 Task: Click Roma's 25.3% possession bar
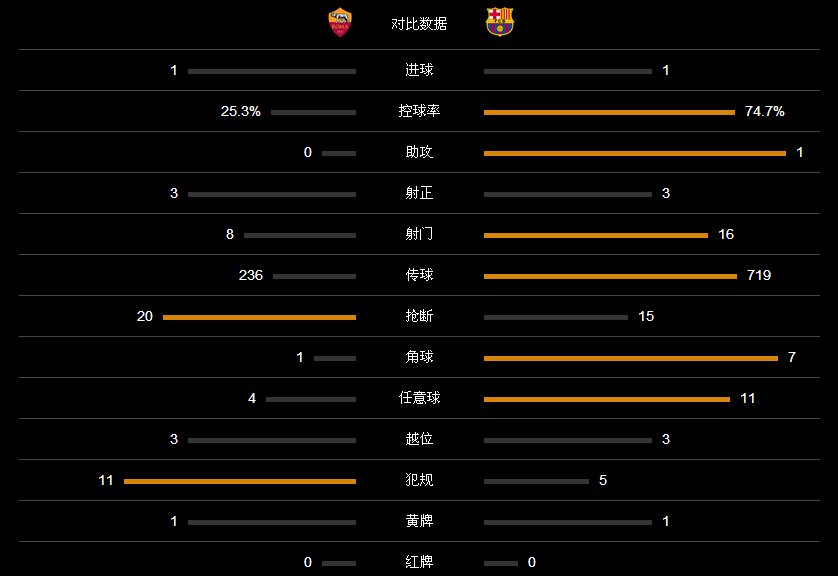pyautogui.click(x=313, y=112)
